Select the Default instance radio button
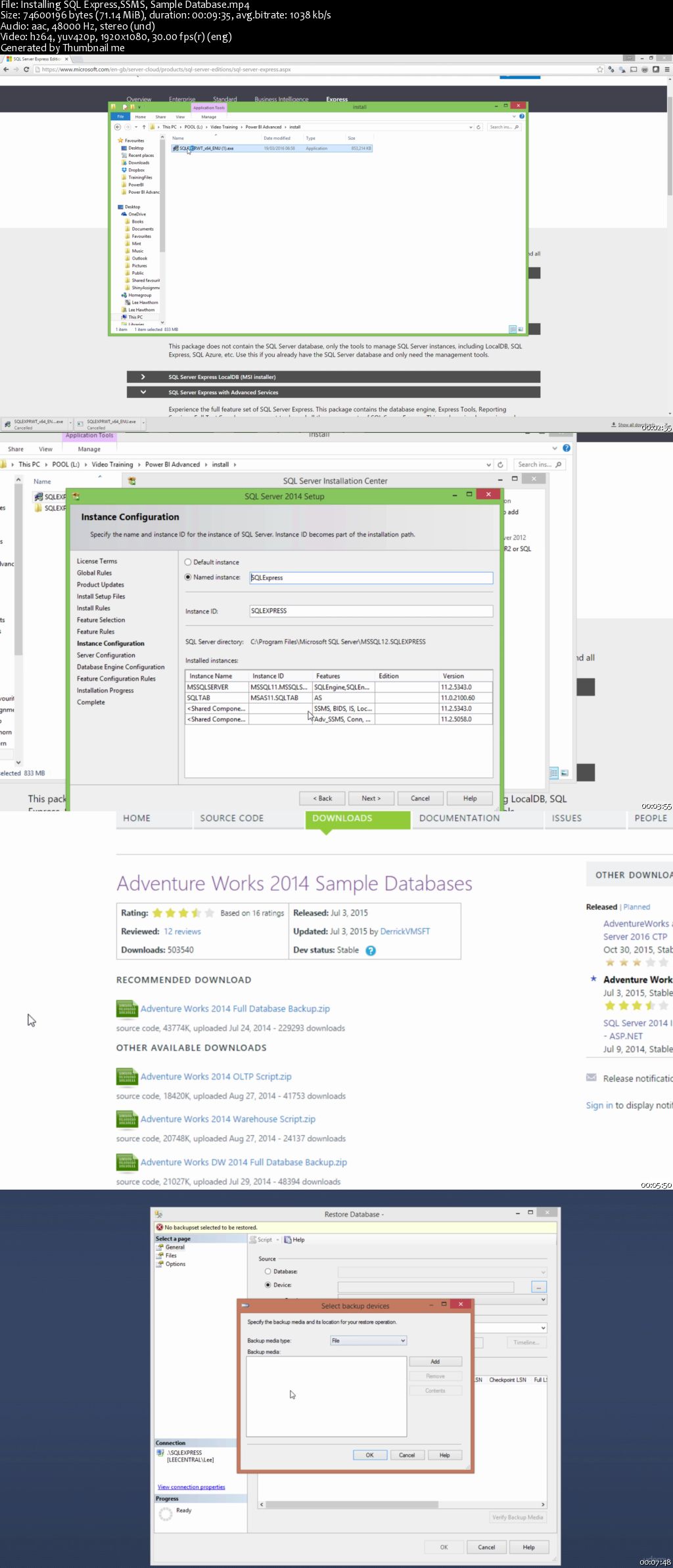 coord(188,562)
